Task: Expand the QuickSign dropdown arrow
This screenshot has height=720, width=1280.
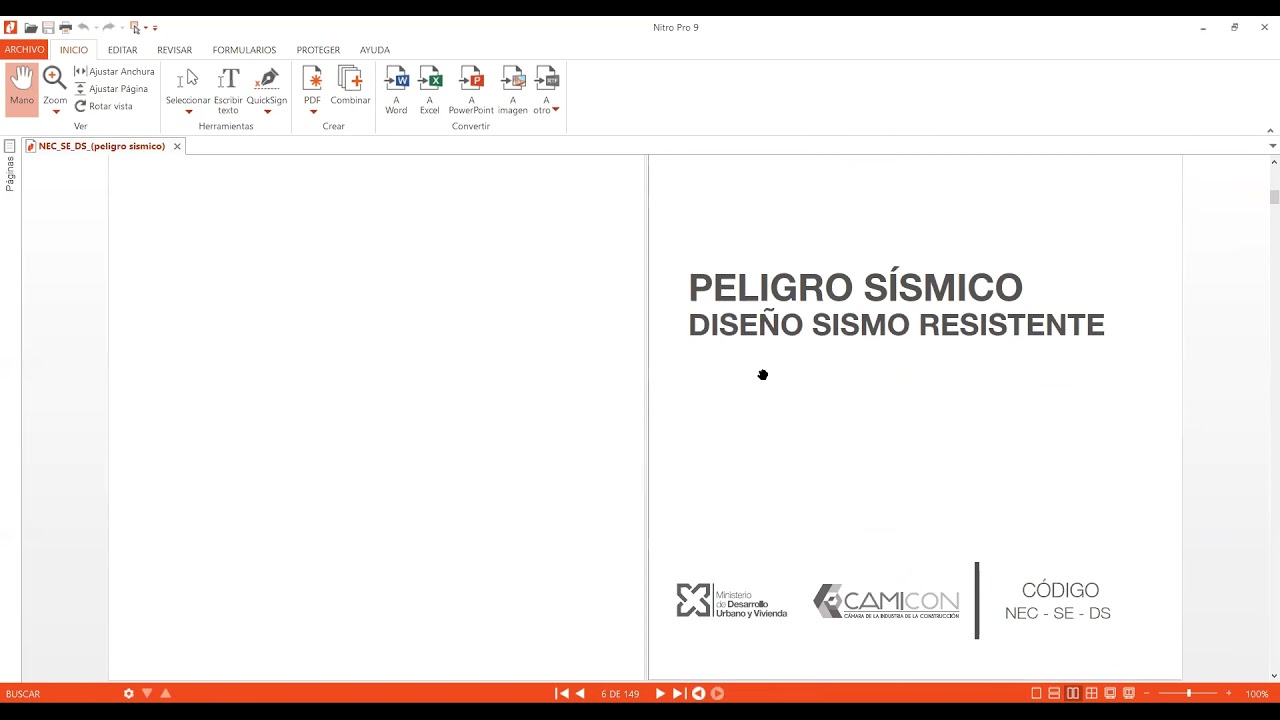Action: click(x=267, y=112)
